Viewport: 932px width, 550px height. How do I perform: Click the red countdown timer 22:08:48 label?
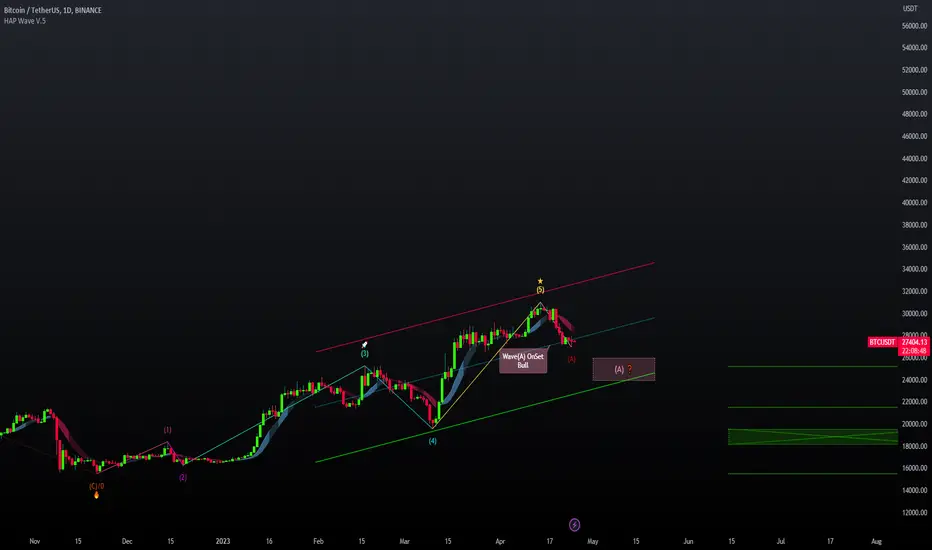click(x=914, y=351)
